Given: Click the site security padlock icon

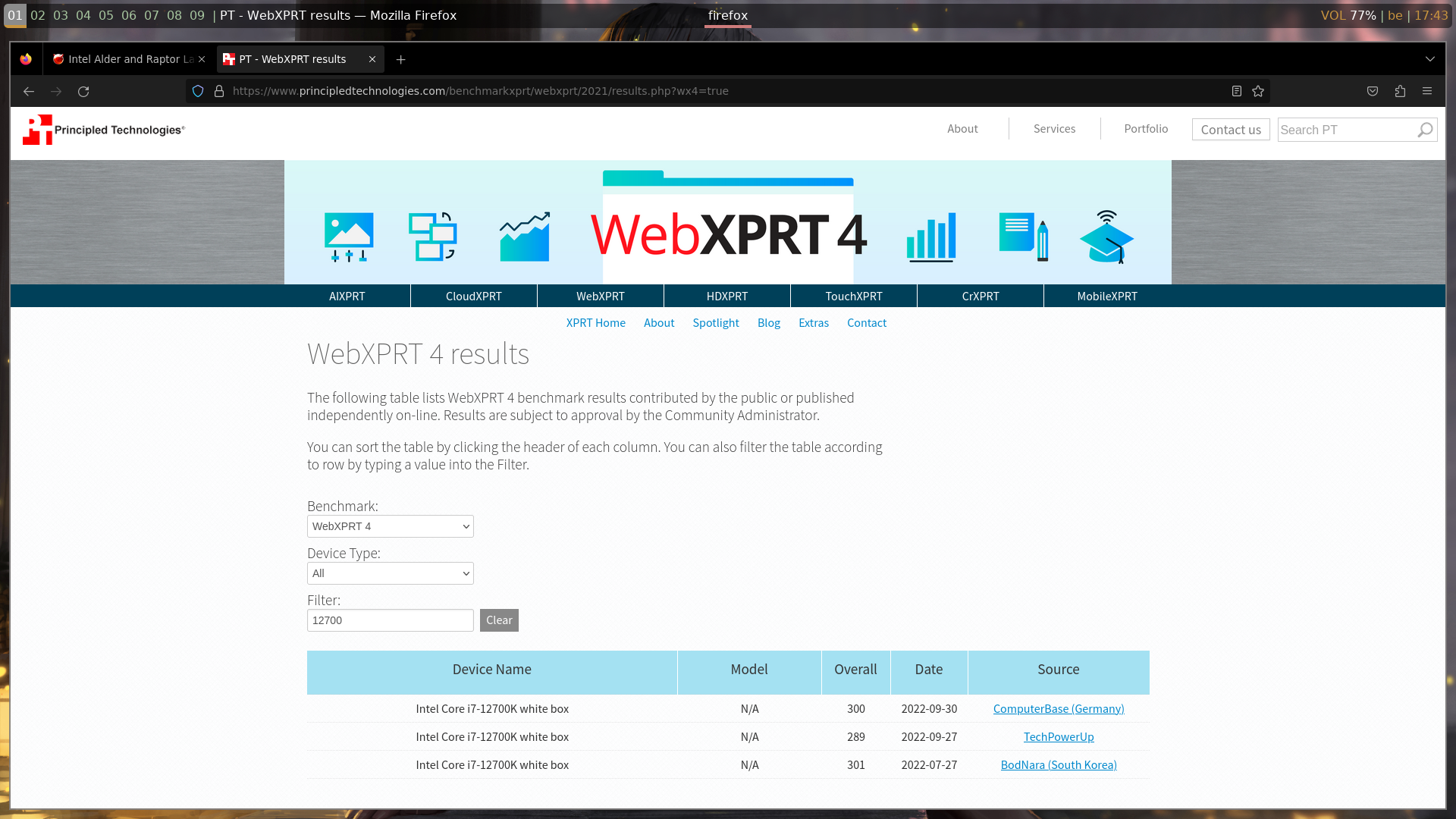Looking at the screenshot, I should (219, 91).
